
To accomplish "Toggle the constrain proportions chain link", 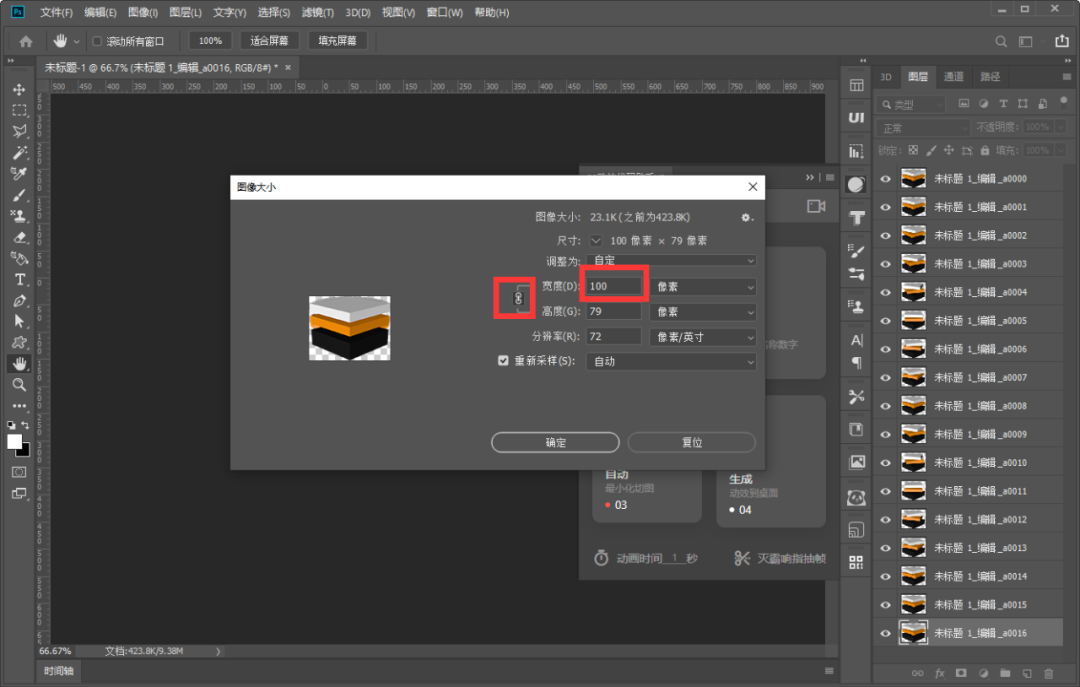I will click(x=518, y=298).
